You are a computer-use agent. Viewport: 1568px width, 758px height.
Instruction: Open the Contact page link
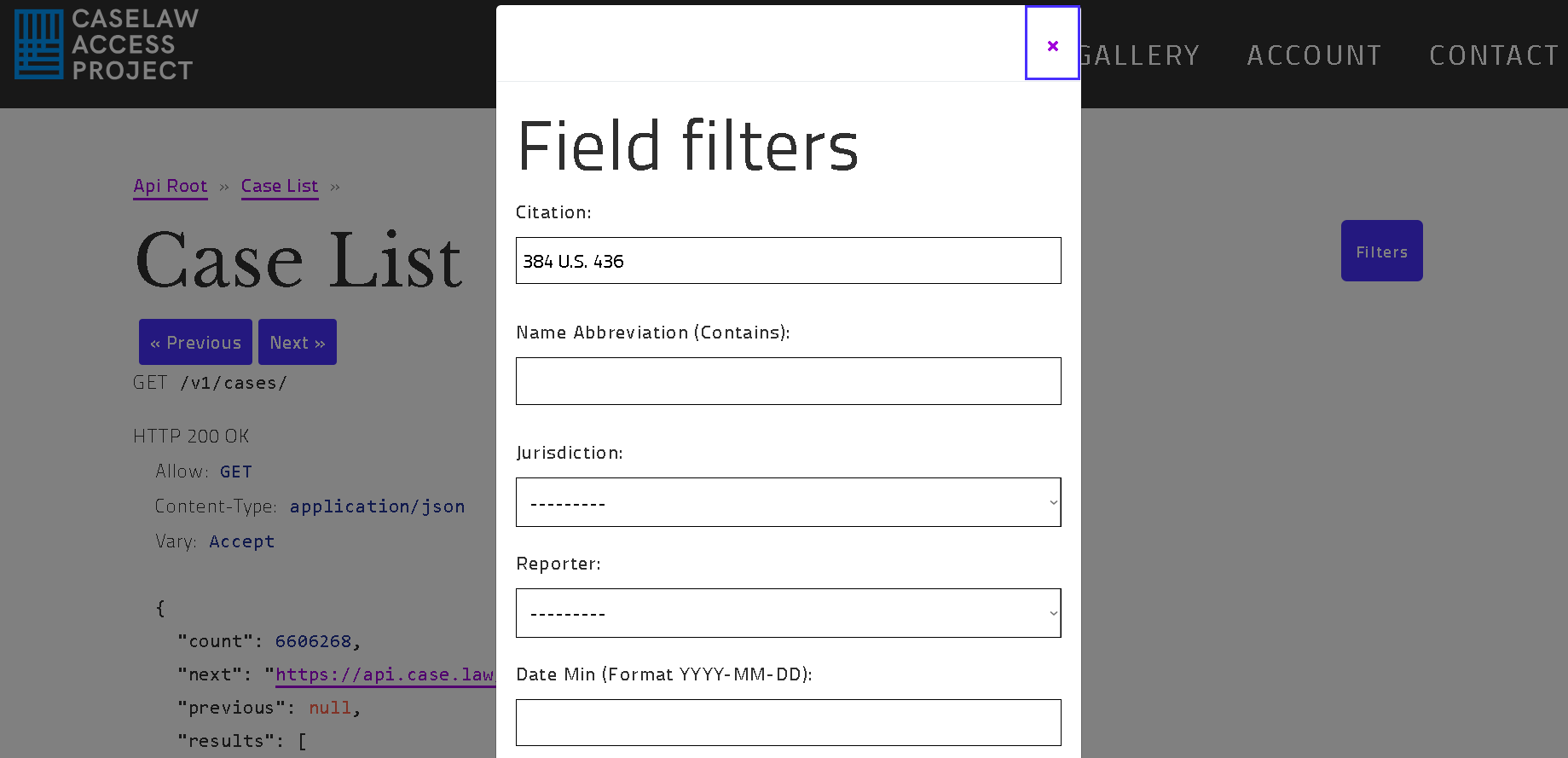(x=1495, y=55)
